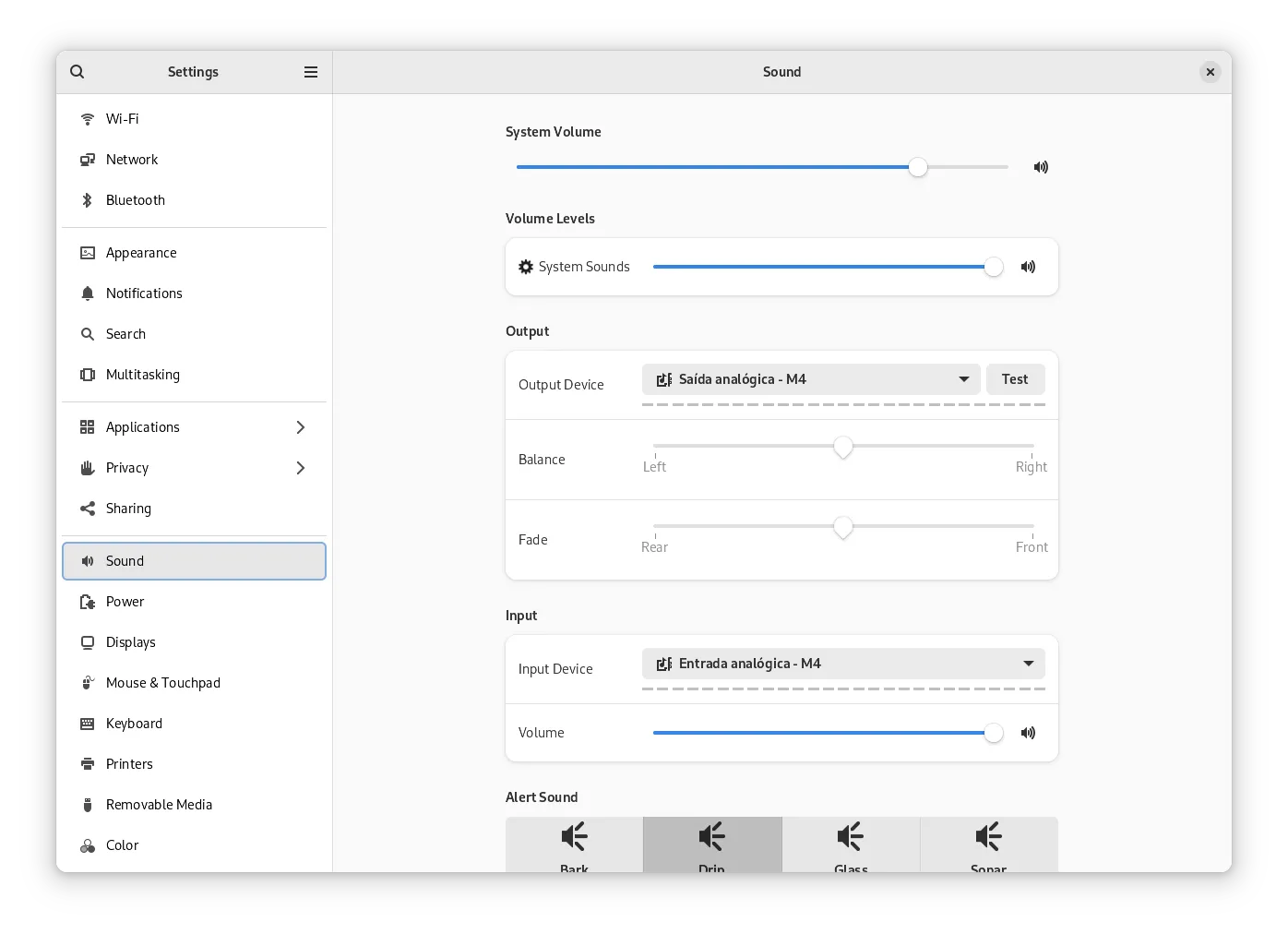Screen dimensions: 1288x934
Task: Mute system volume using the speaker icon
Action: pyautogui.click(x=1041, y=167)
